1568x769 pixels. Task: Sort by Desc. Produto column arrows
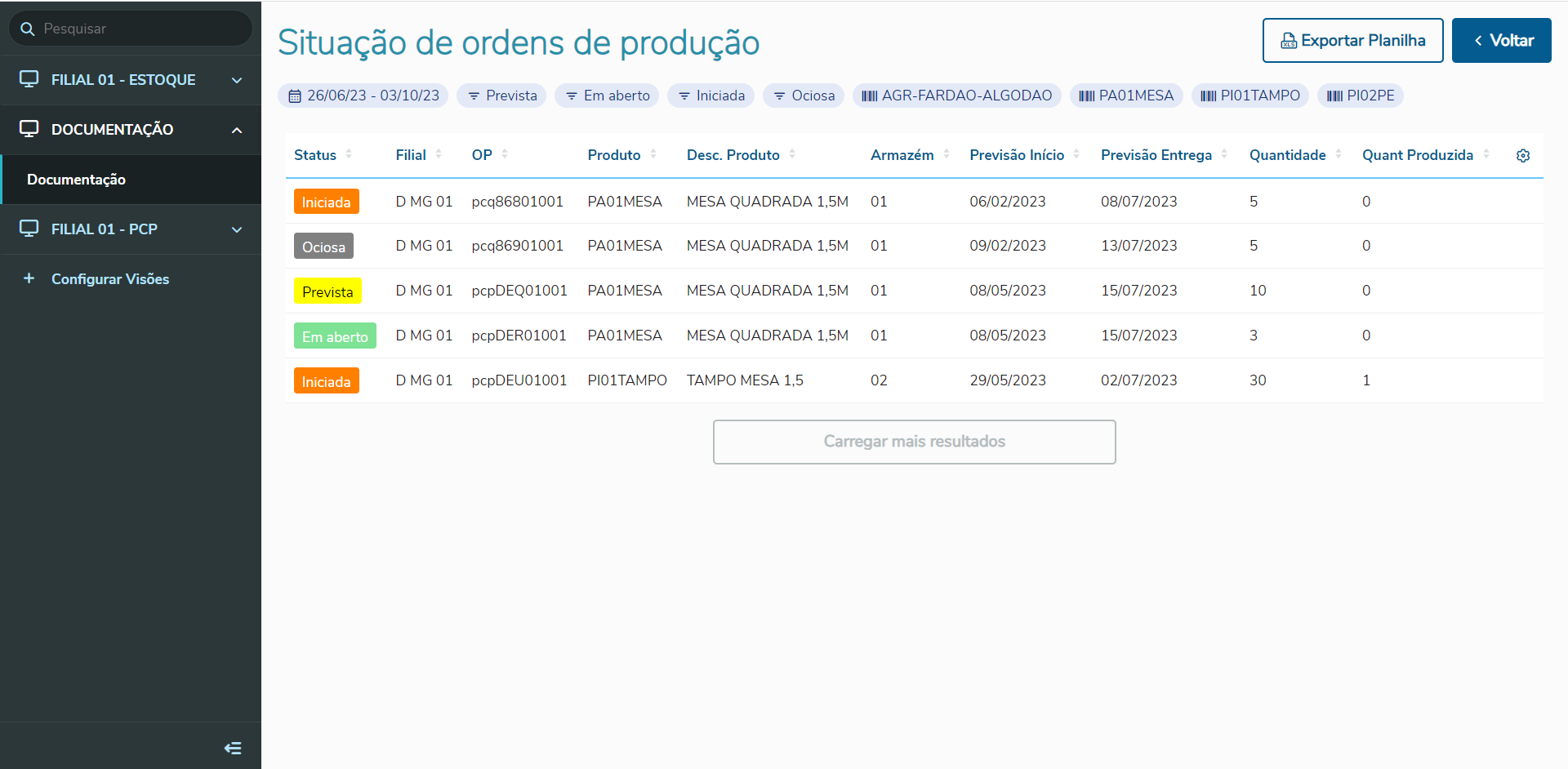pos(792,153)
